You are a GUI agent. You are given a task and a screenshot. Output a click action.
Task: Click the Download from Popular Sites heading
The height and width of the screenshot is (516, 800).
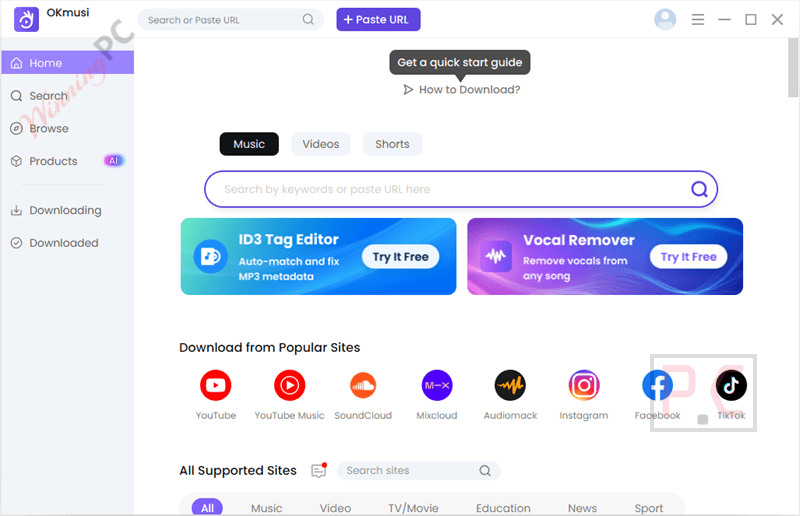(269, 348)
